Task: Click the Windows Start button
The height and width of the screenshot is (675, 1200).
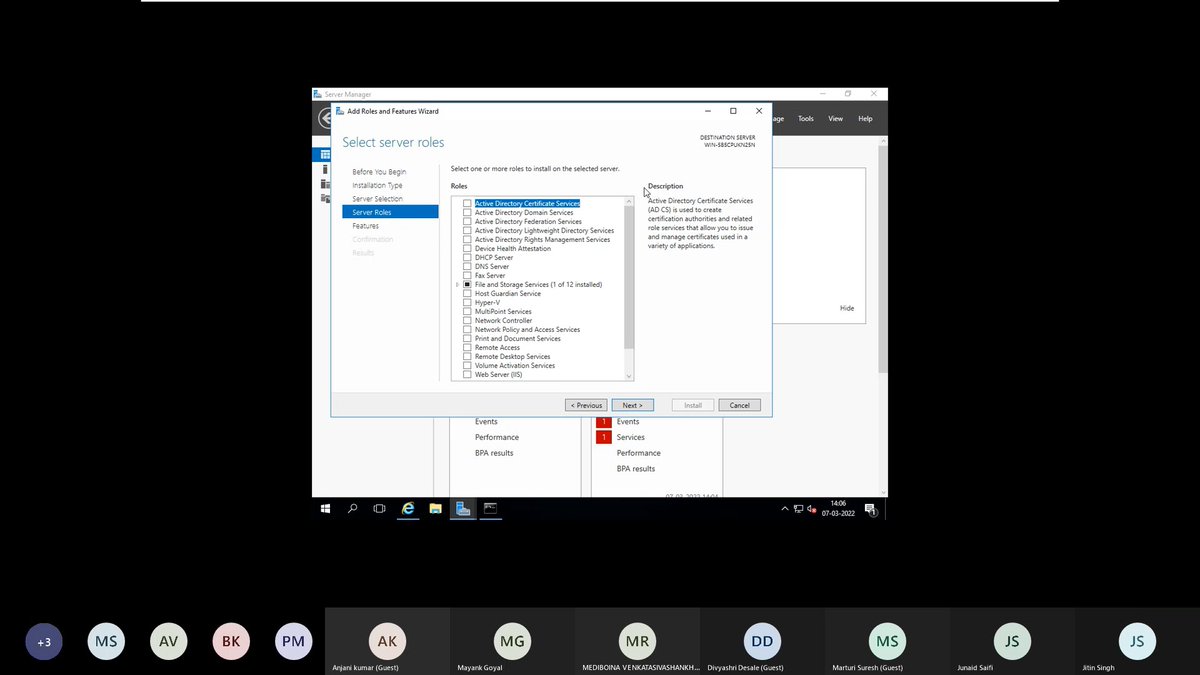Action: 325,508
